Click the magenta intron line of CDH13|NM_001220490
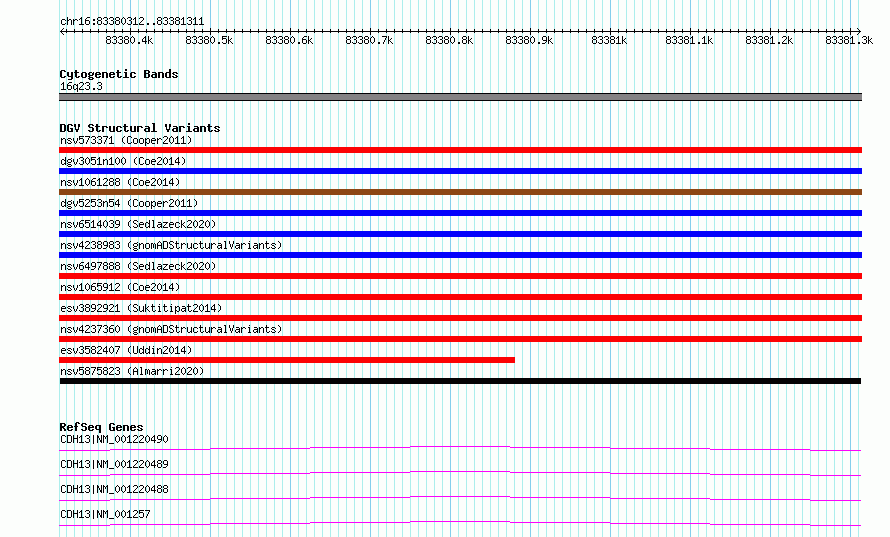 [x=460, y=447]
